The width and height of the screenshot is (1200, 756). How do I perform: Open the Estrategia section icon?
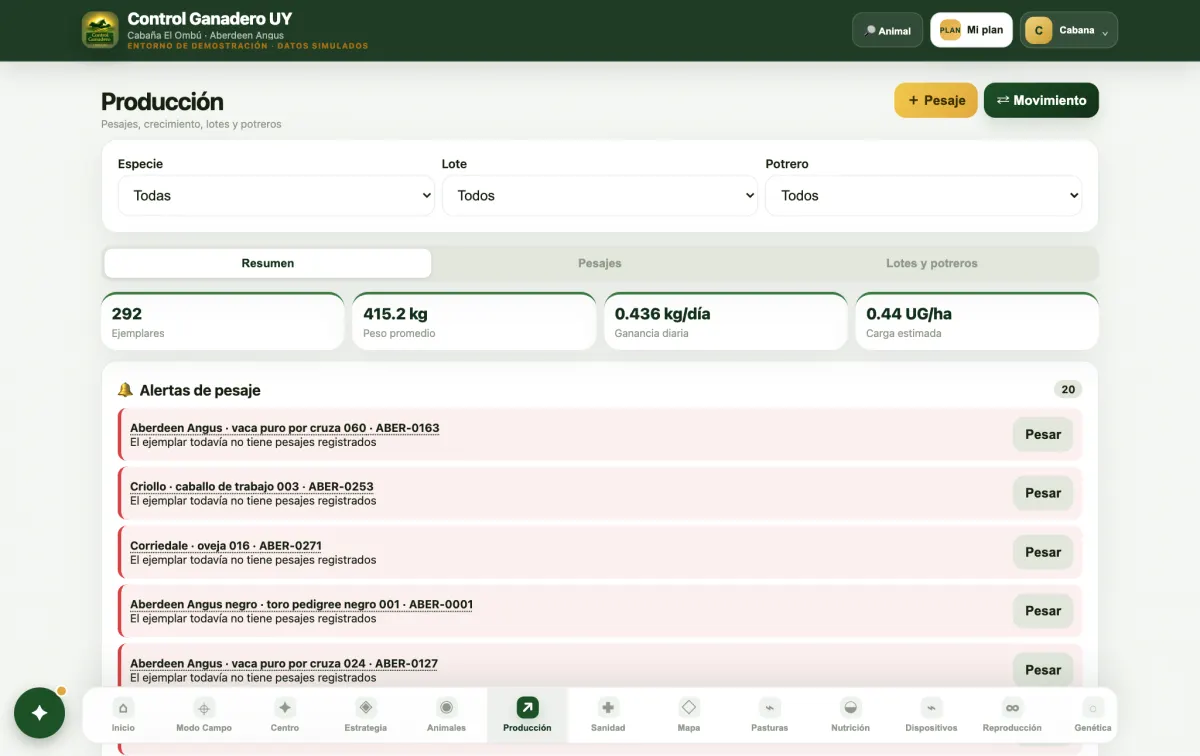point(366,707)
